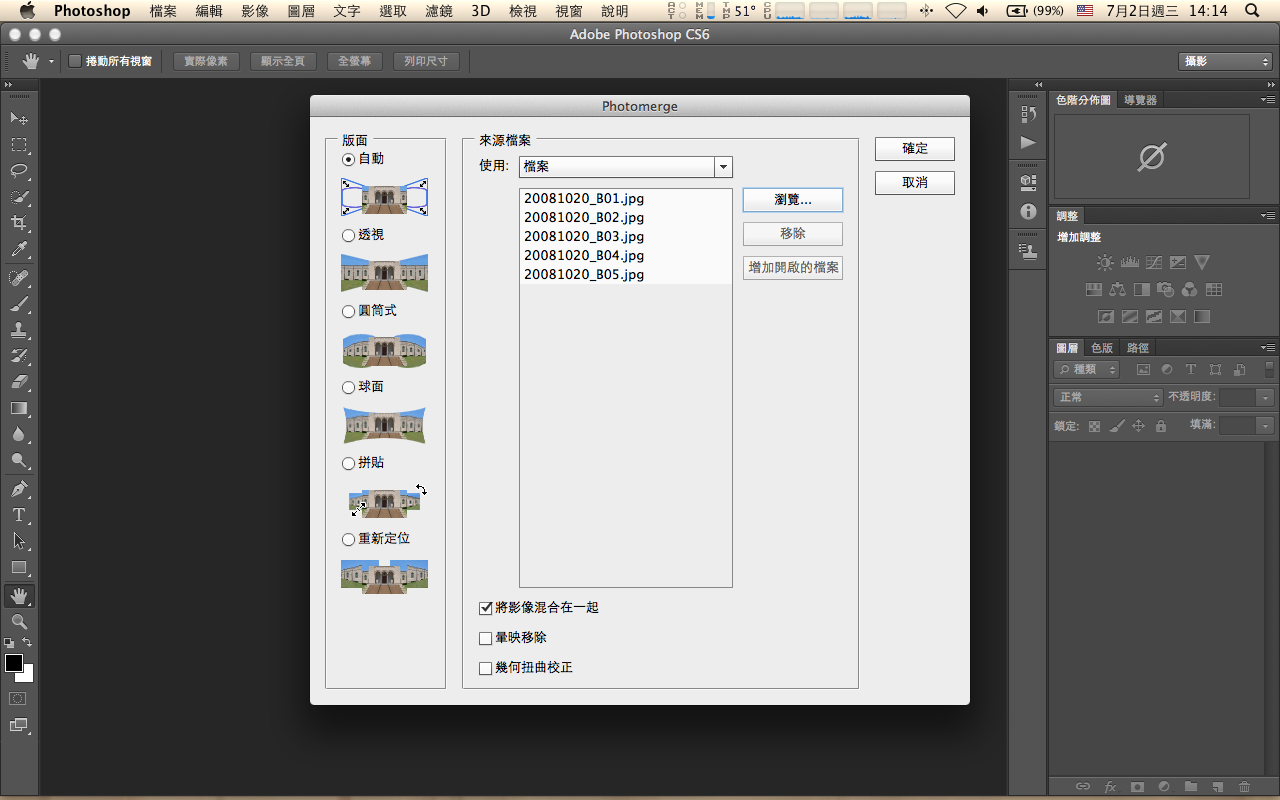Open the 調整 panel flyout menu
This screenshot has width=1280, height=800.
1268,215
